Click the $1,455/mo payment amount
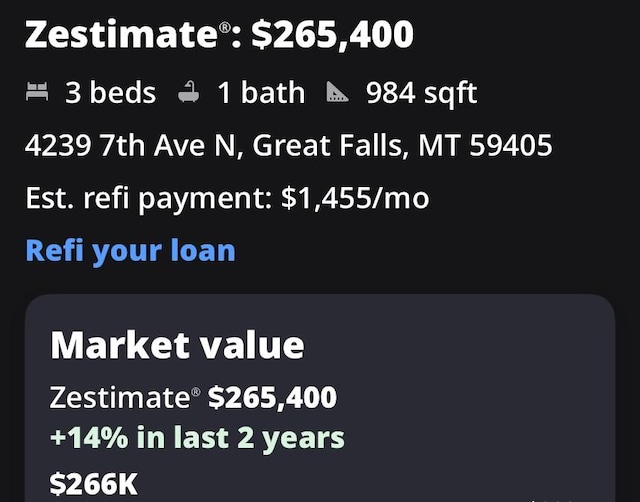This screenshot has width=640, height=502. click(355, 198)
